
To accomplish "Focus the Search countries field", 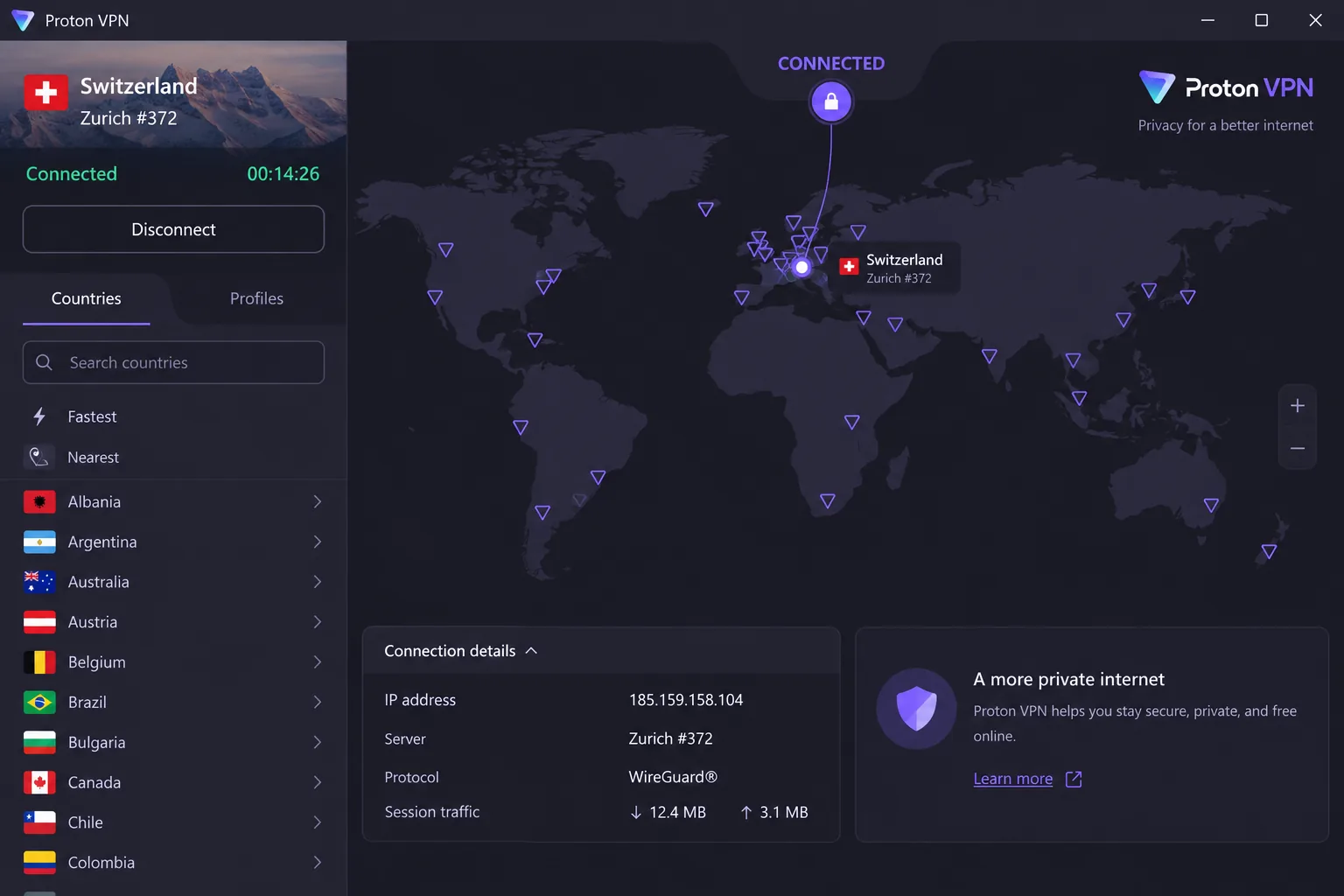I will pos(173,362).
